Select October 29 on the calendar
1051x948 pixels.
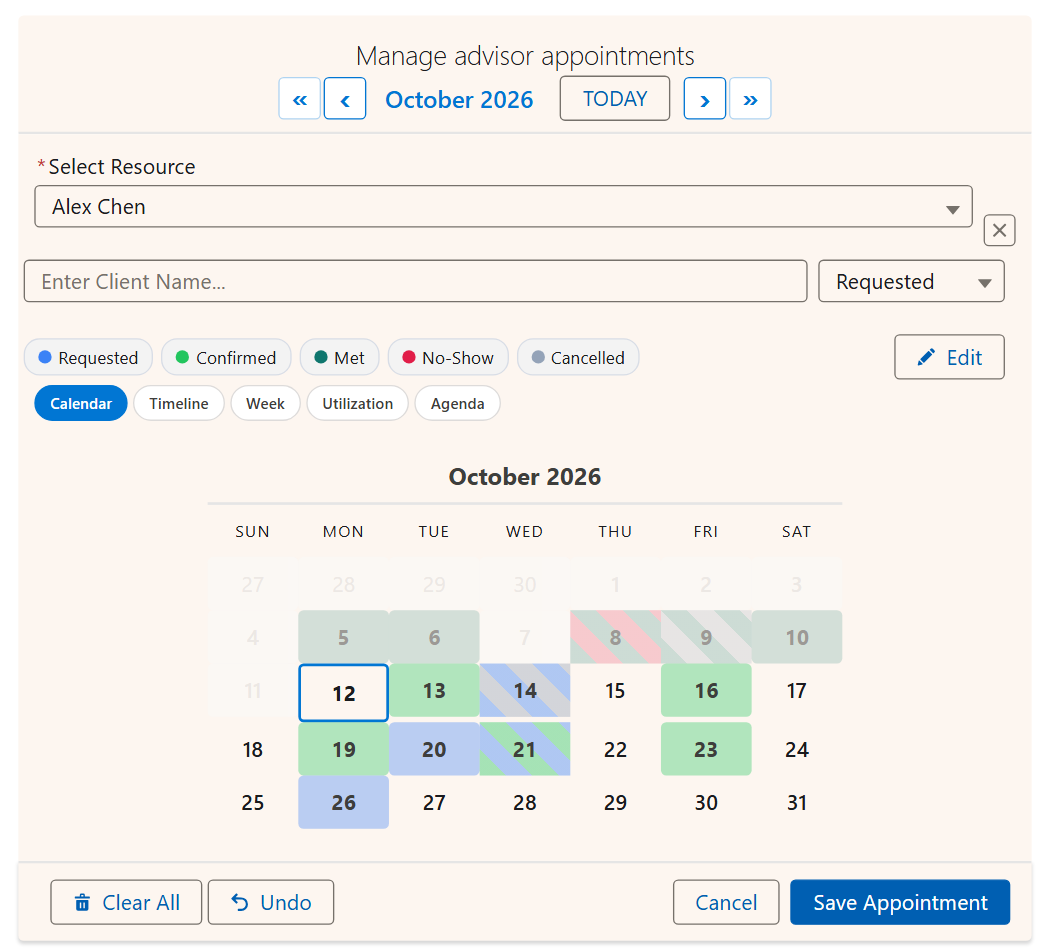[x=615, y=802]
